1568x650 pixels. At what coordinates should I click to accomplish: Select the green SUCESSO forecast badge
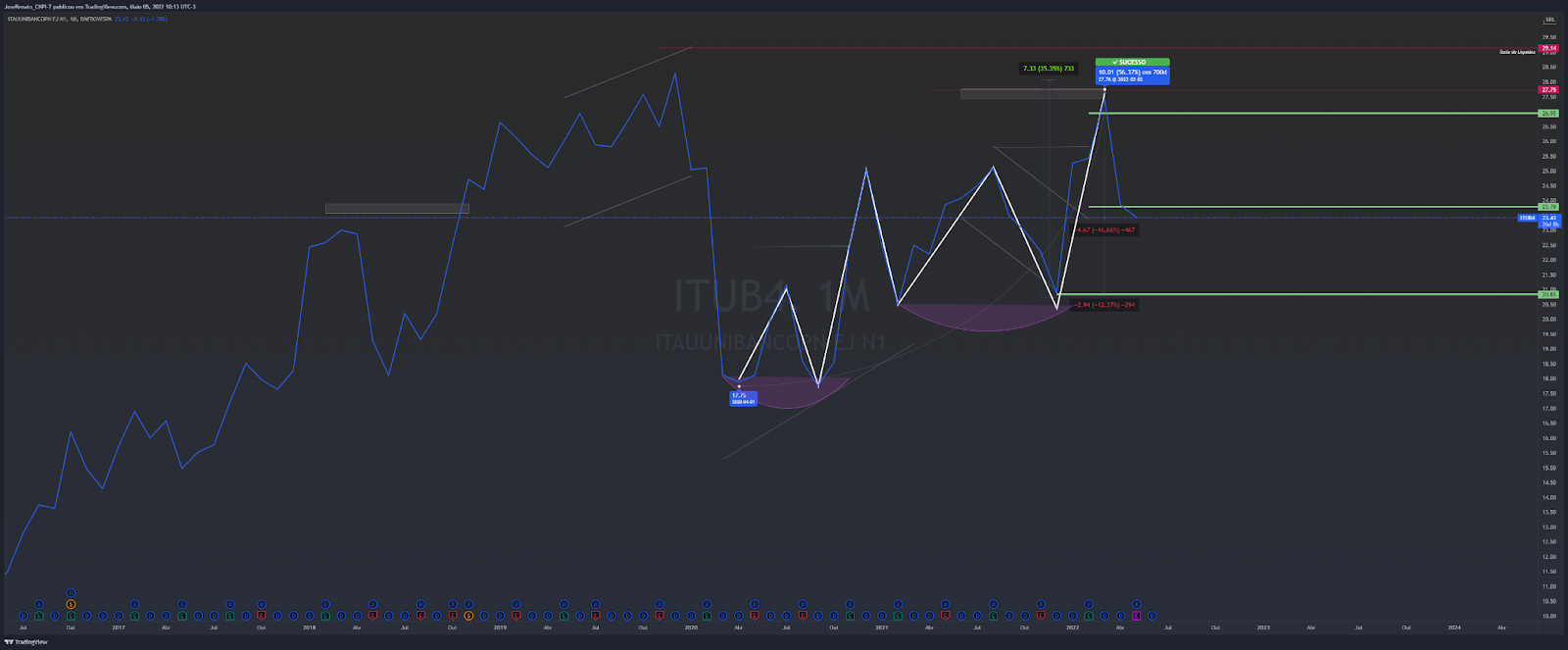(1132, 62)
